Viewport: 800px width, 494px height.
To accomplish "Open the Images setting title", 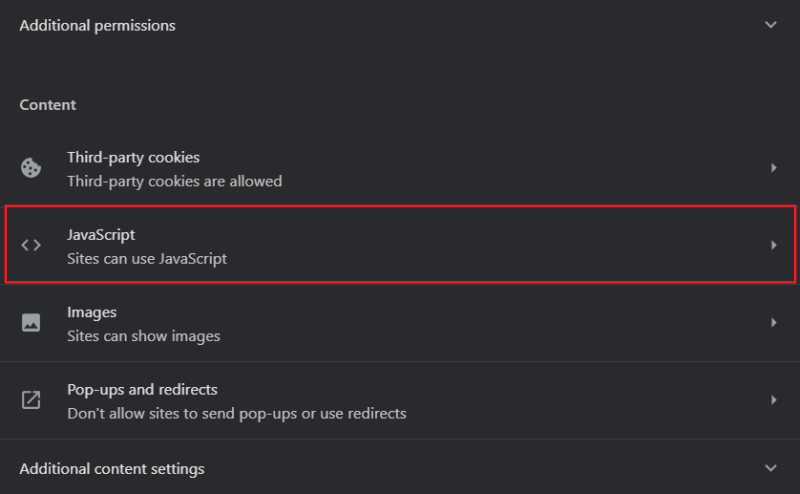I will pos(92,312).
